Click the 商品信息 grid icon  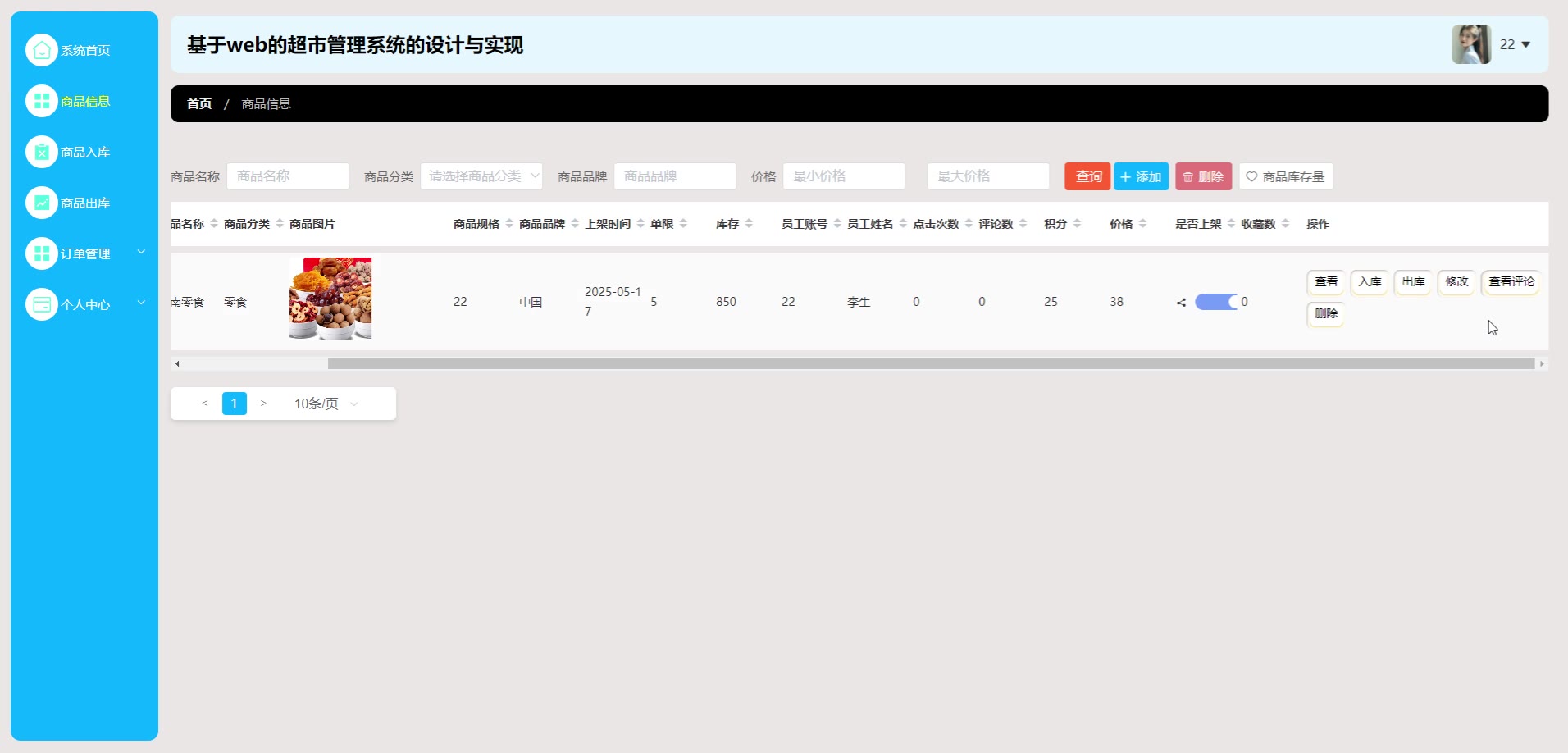[42, 101]
